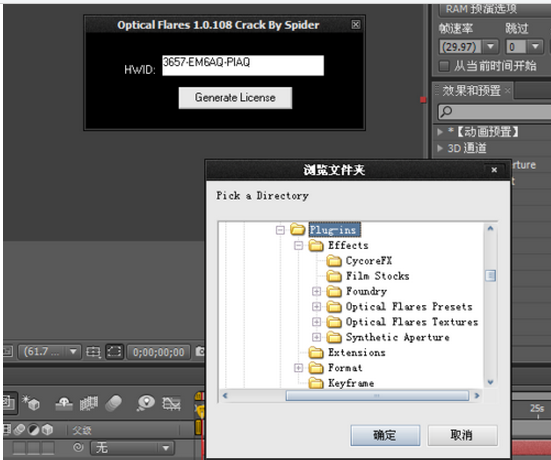551x460 pixels.
Task: Switch to the 效果和预置 panel tab
Action: click(471, 91)
